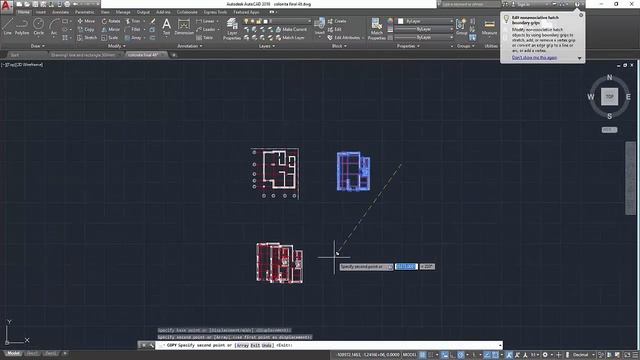Select the Arc tool
The height and width of the screenshot is (360, 640).
click(x=54, y=27)
